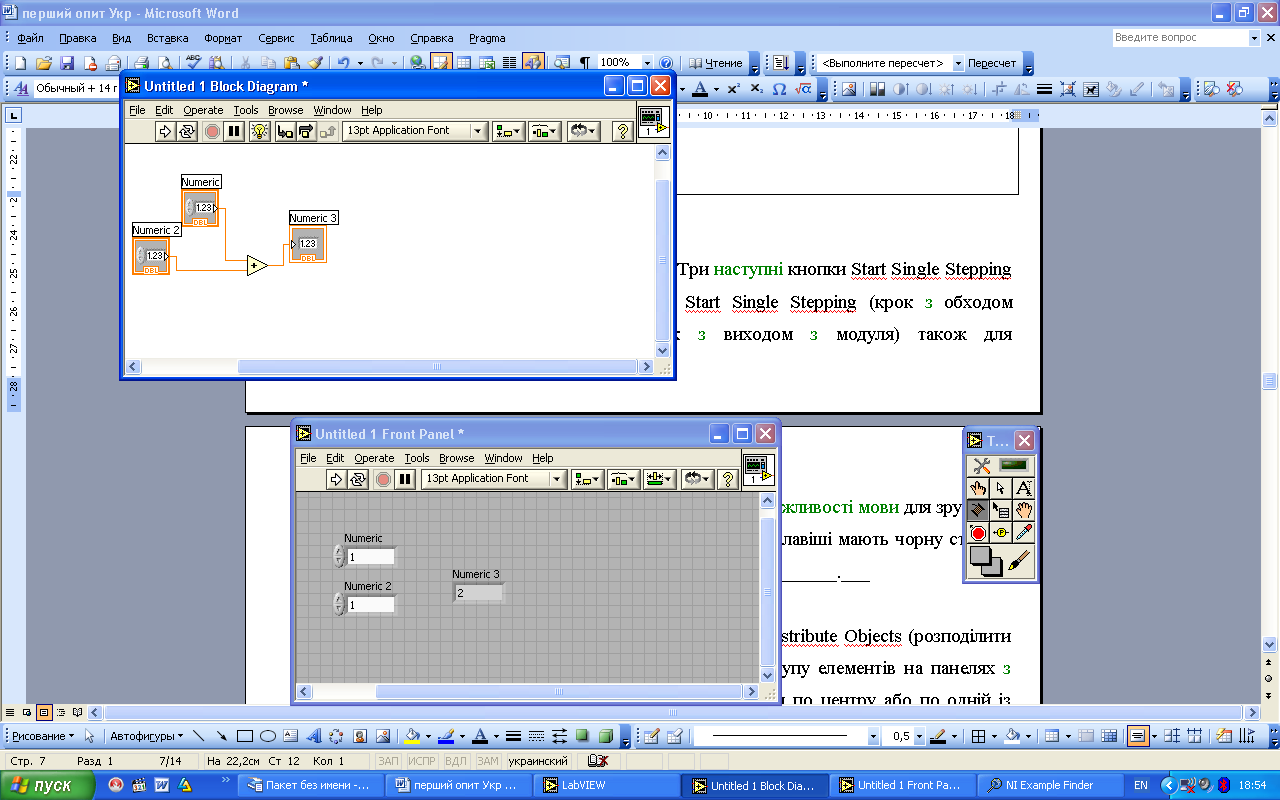Open File menu in Front Panel window
This screenshot has width=1280, height=800.
pyautogui.click(x=308, y=458)
